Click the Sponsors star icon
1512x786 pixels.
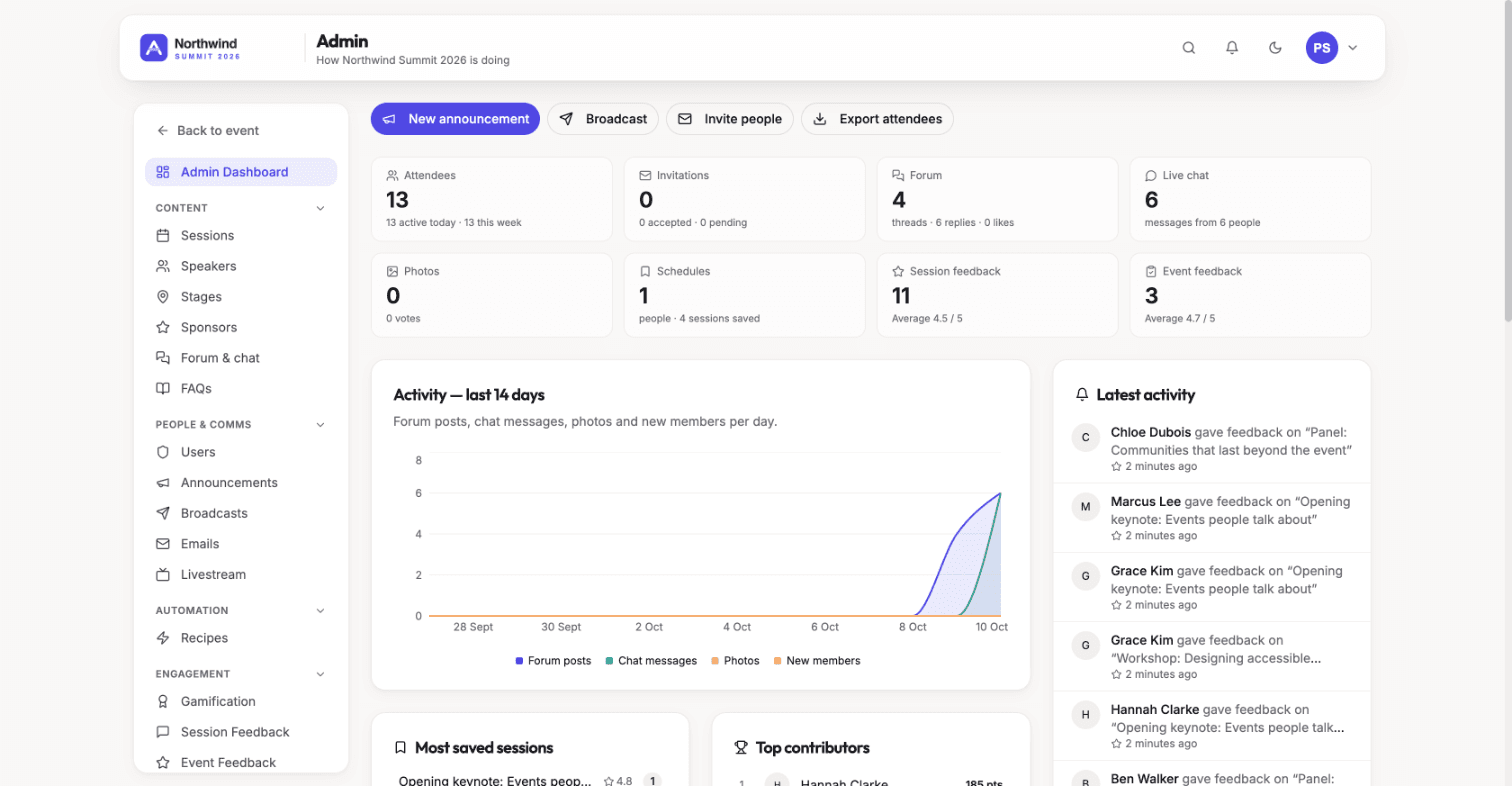(163, 327)
